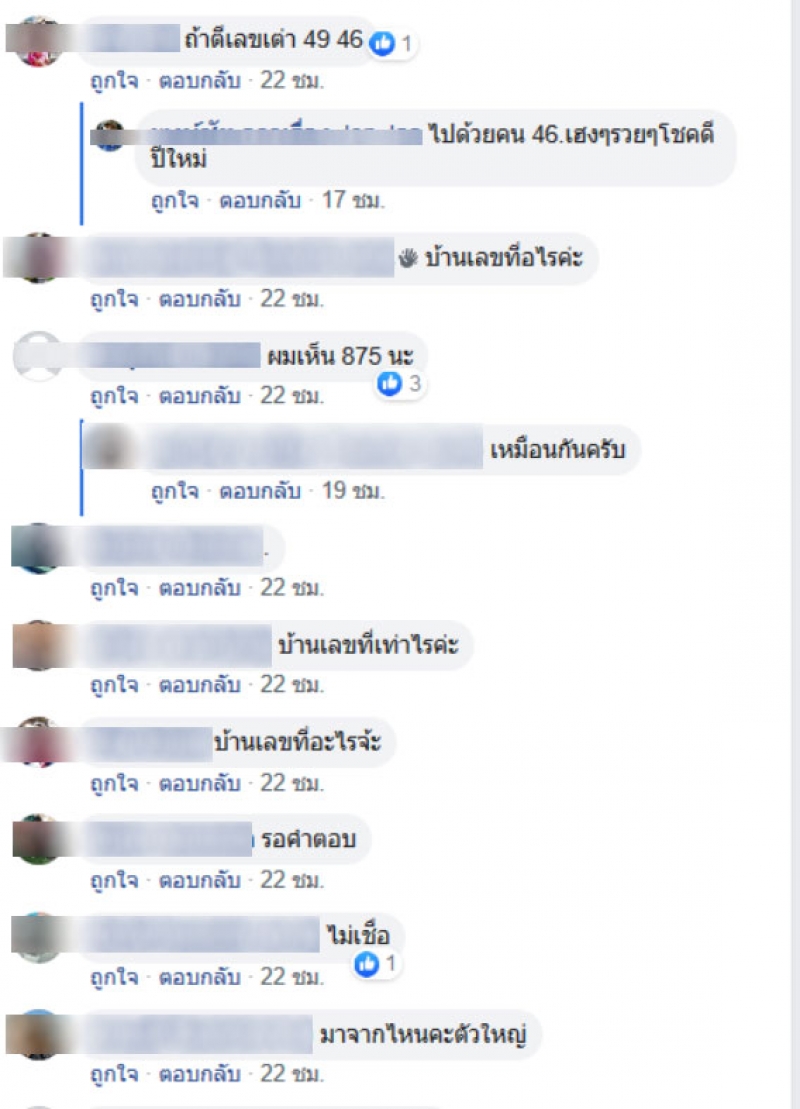The height and width of the screenshot is (1109, 800).
Task: Reply to the รอคำตอบ comment
Action: coord(199,881)
